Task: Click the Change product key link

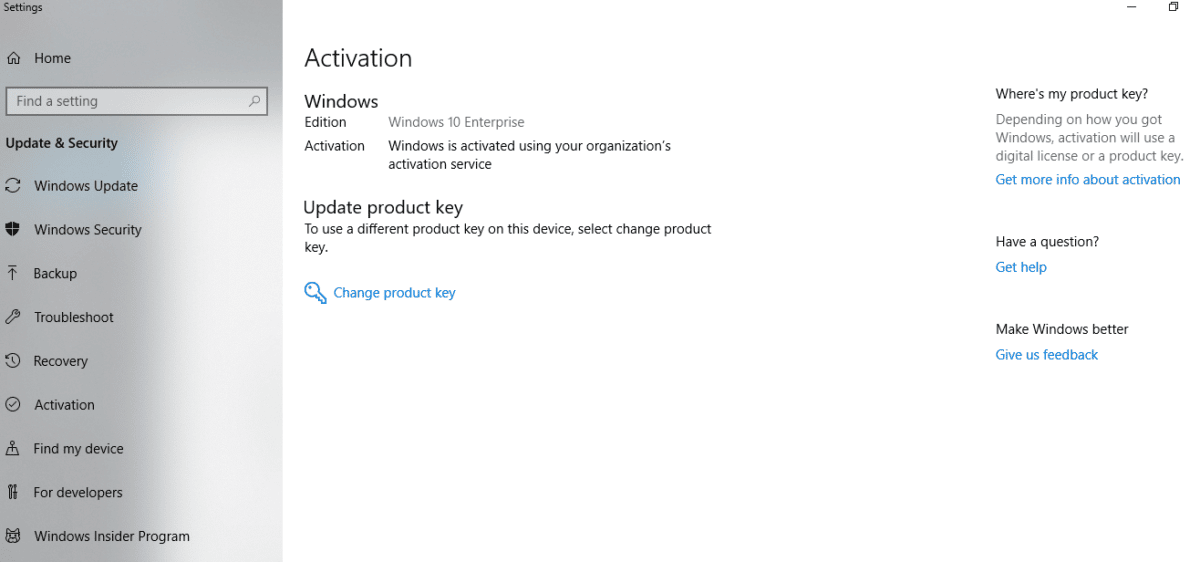Action: (394, 293)
